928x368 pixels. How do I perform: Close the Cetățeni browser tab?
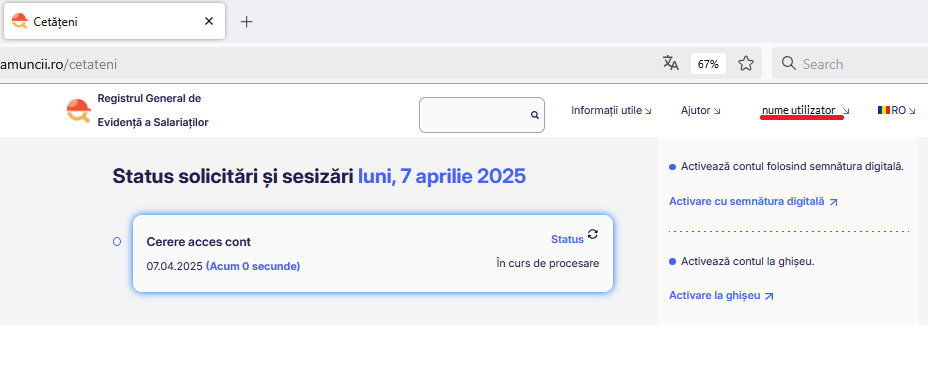click(x=208, y=21)
